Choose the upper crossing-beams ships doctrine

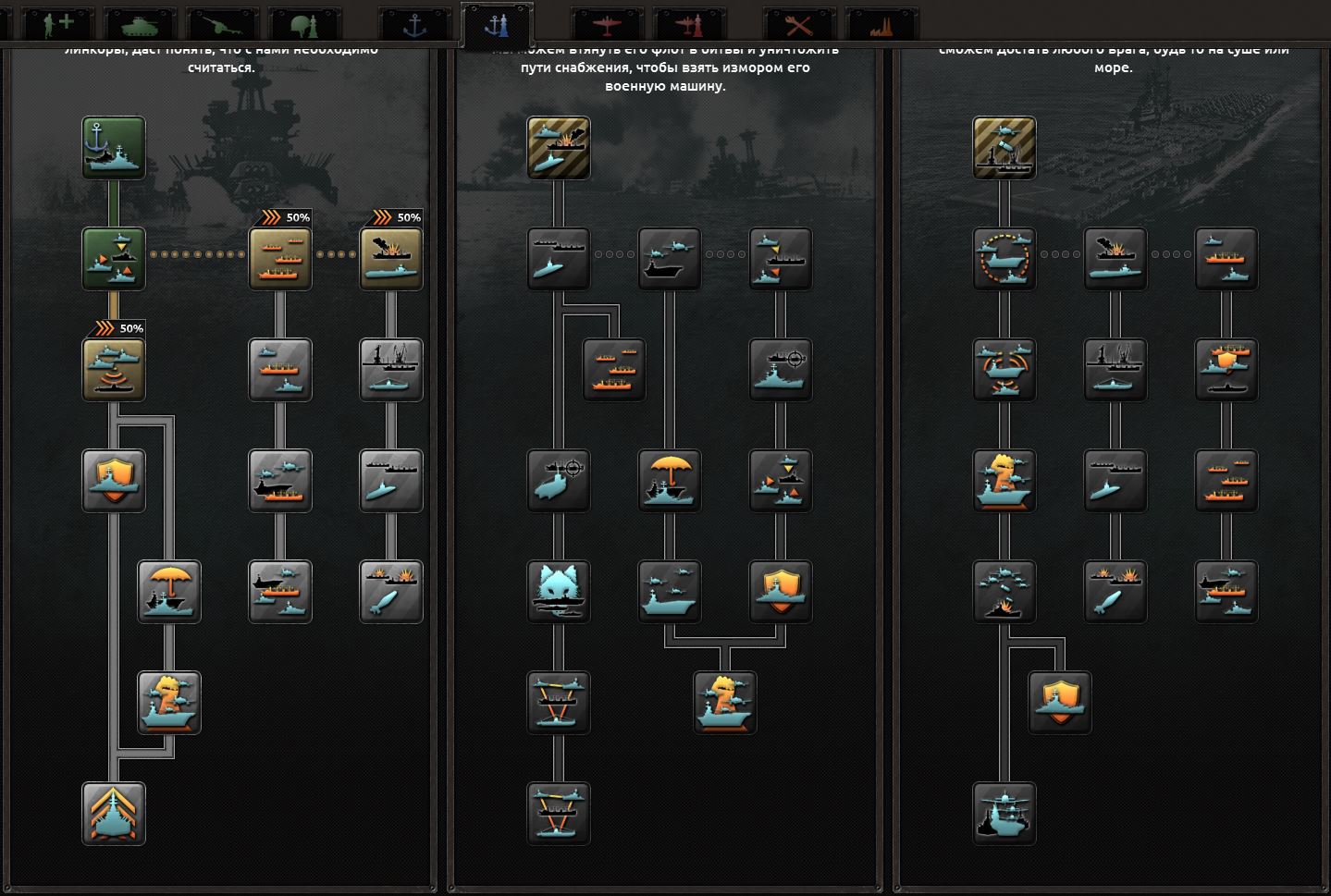pyautogui.click(x=559, y=703)
